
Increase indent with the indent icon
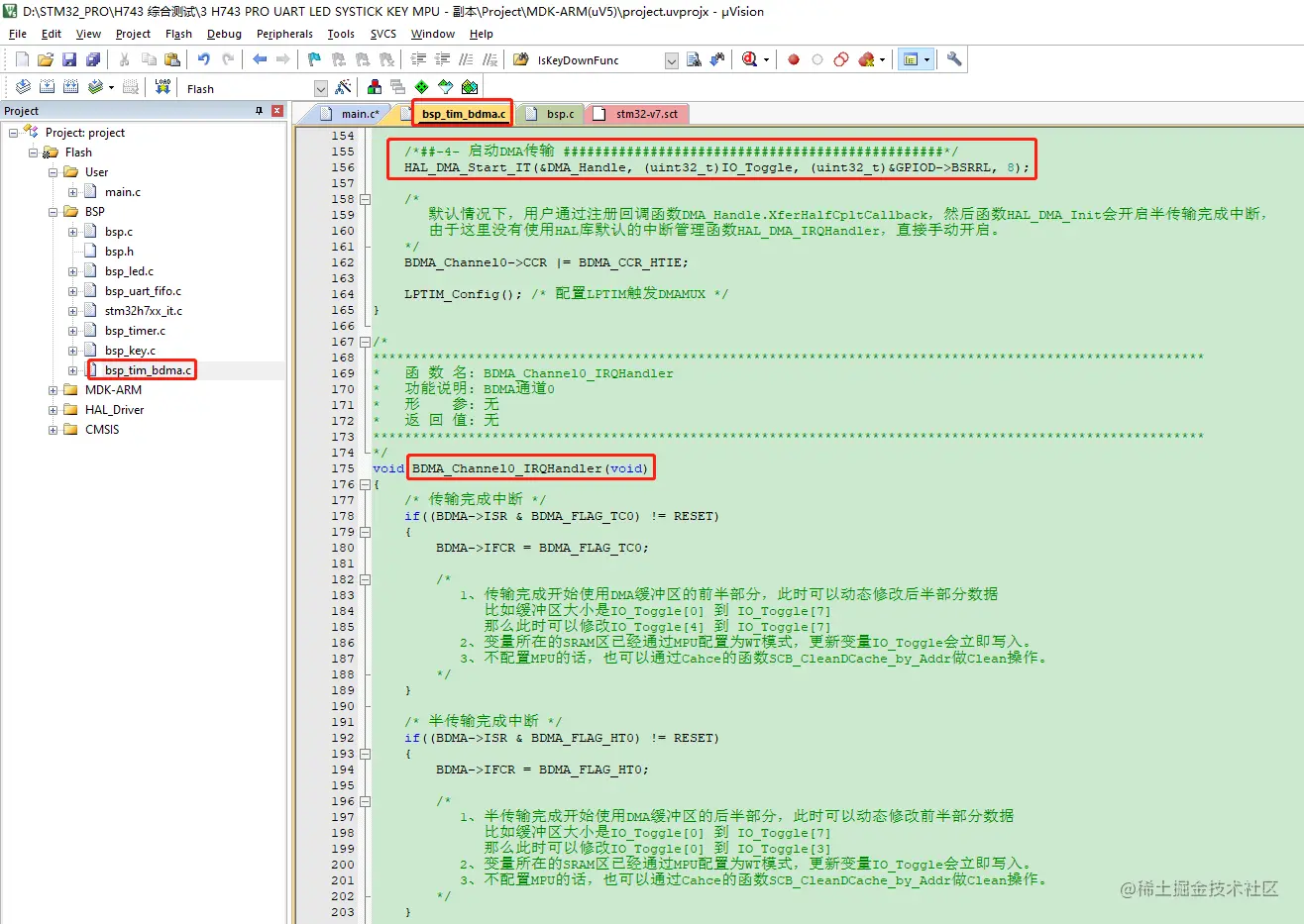point(418,59)
